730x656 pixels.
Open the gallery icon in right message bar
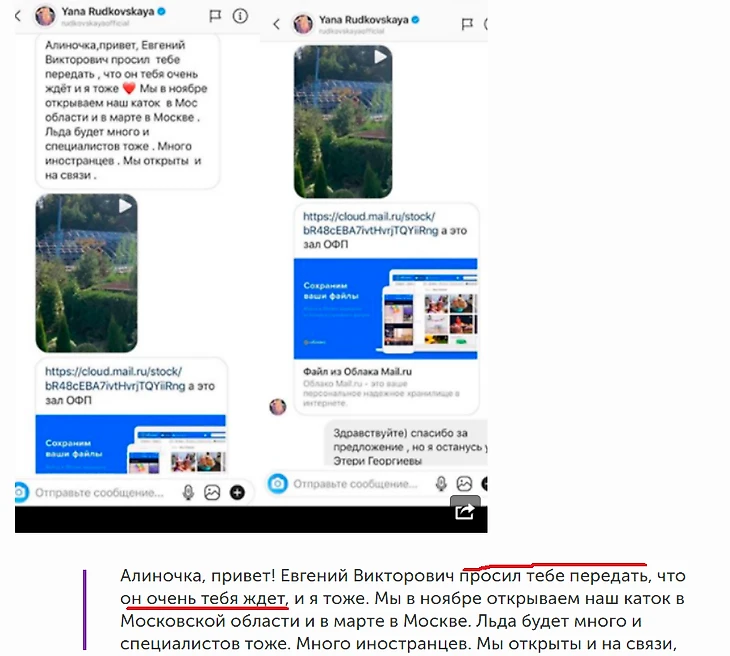[464, 484]
